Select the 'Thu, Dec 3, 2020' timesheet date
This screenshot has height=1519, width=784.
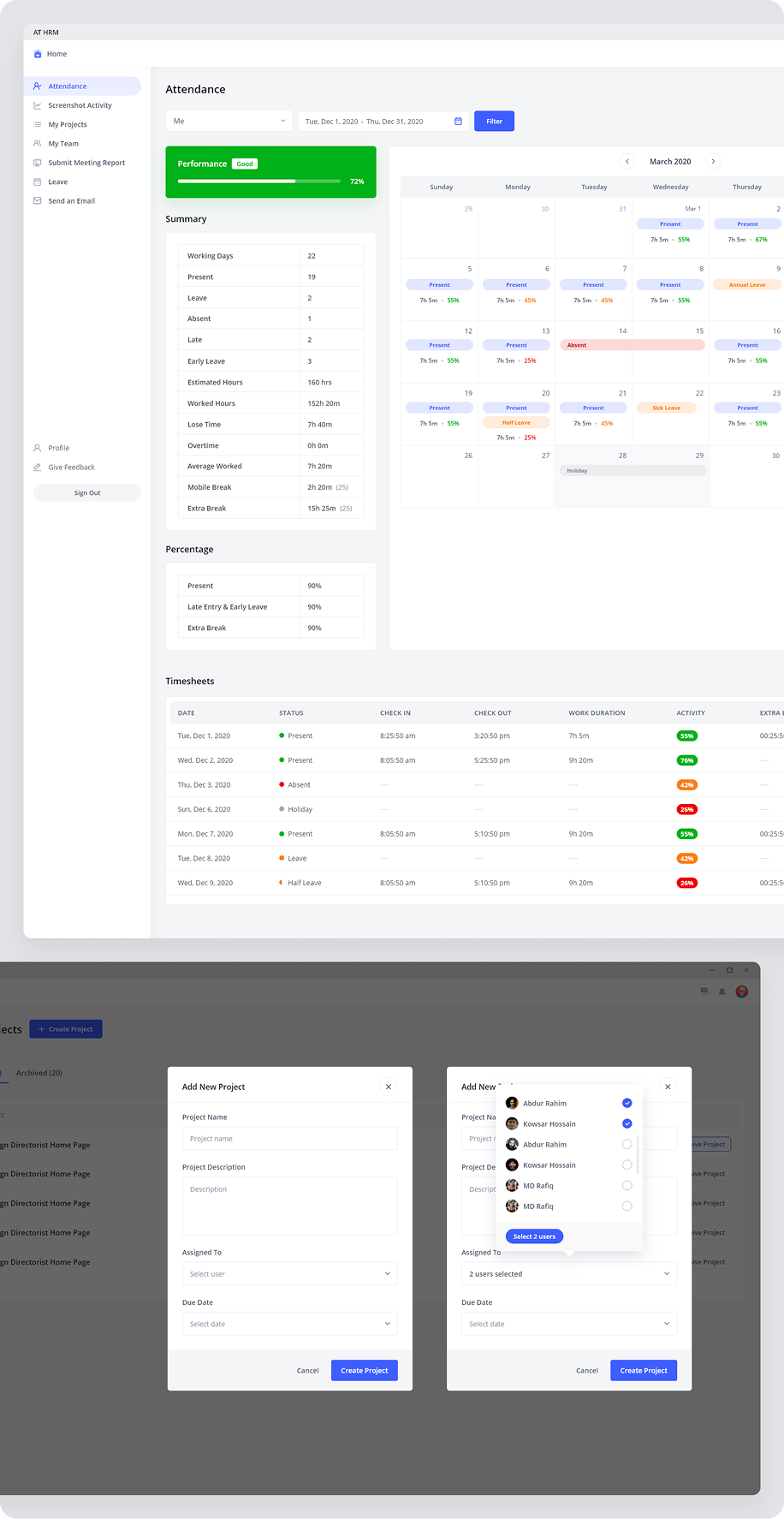(204, 785)
